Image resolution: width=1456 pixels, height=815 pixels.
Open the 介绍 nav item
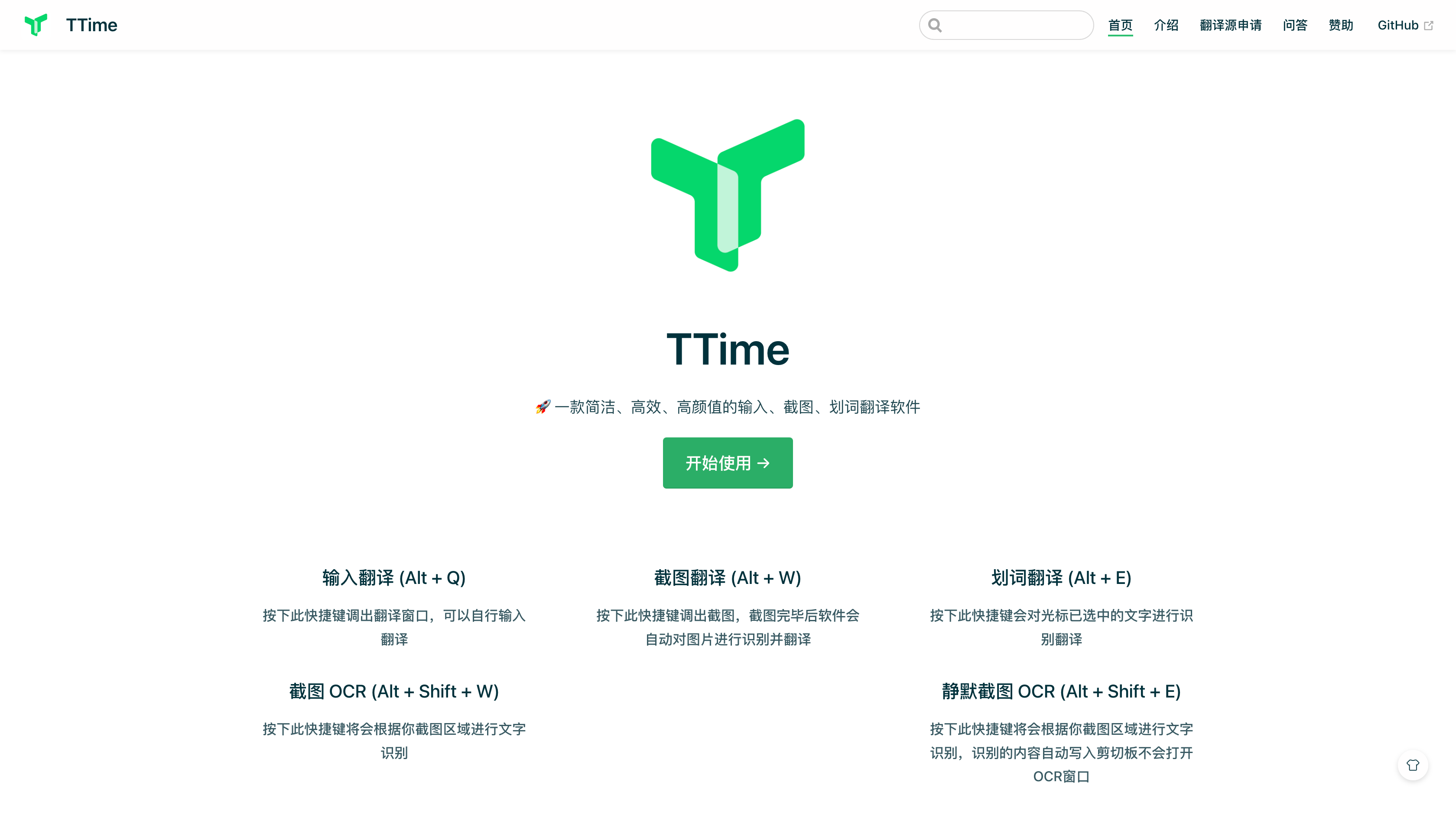[1166, 26]
